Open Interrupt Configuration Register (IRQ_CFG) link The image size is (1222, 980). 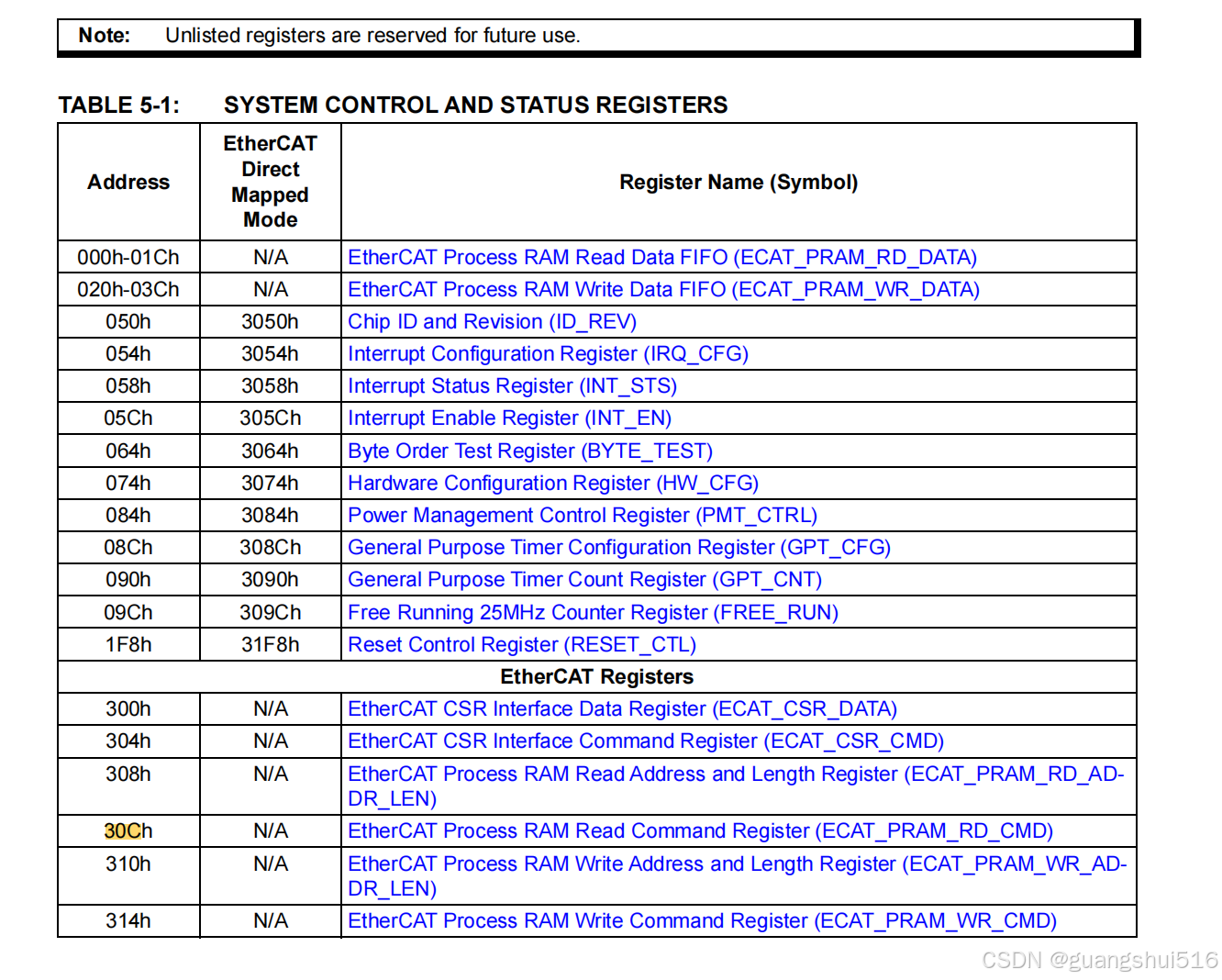click(548, 353)
